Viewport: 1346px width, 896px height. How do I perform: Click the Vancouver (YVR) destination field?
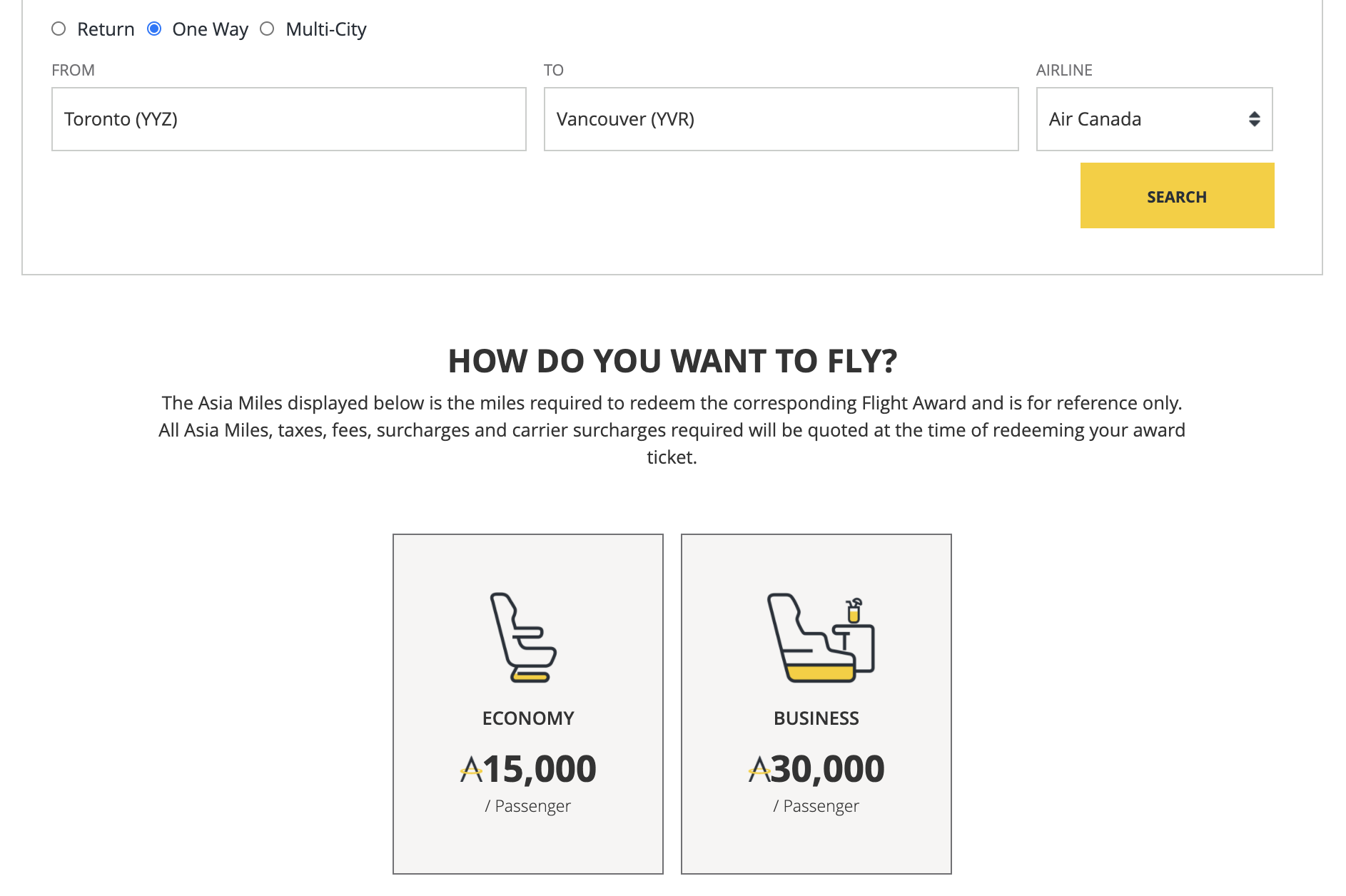pos(781,119)
